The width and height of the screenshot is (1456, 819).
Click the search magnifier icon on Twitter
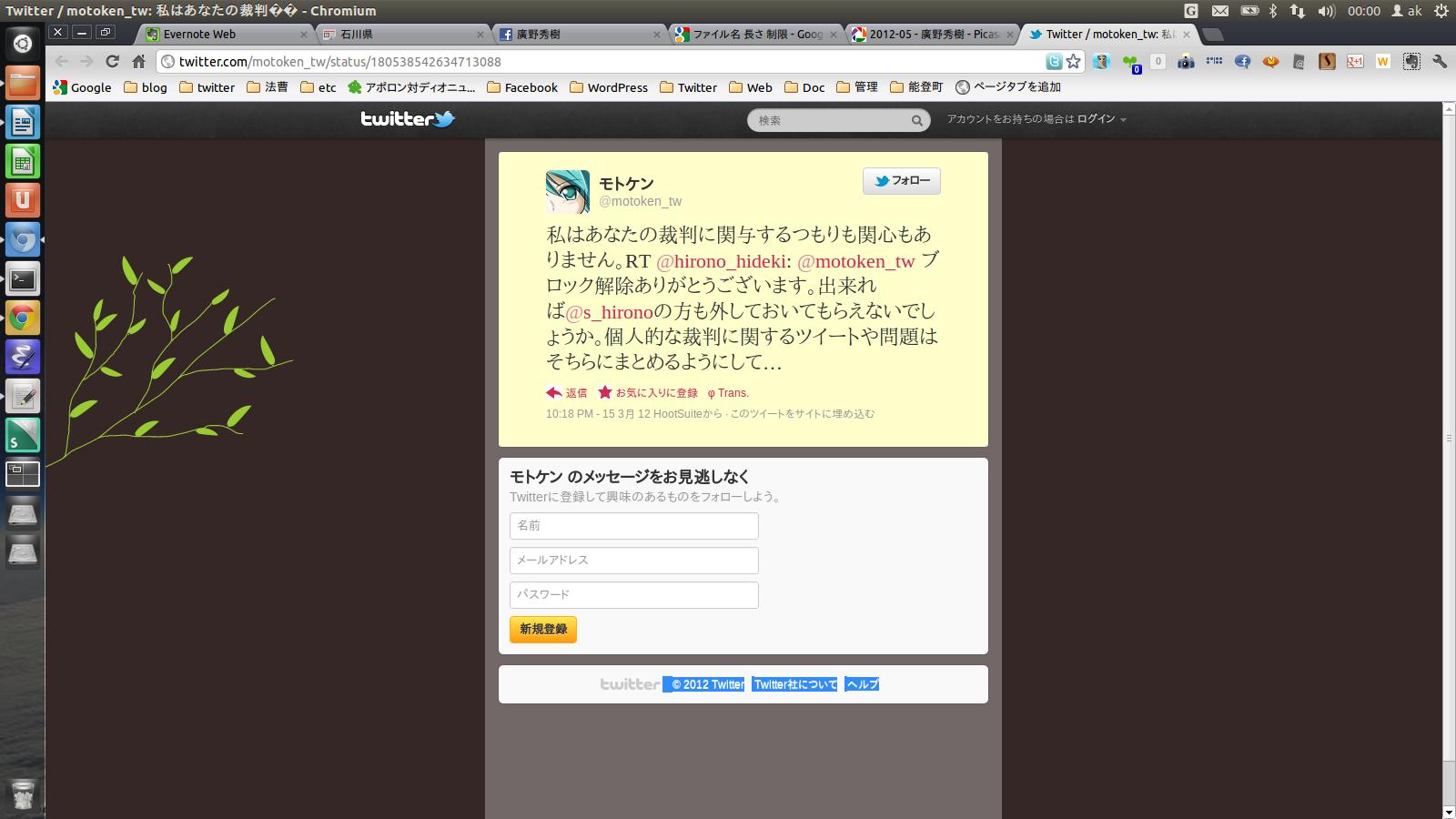pos(916,120)
